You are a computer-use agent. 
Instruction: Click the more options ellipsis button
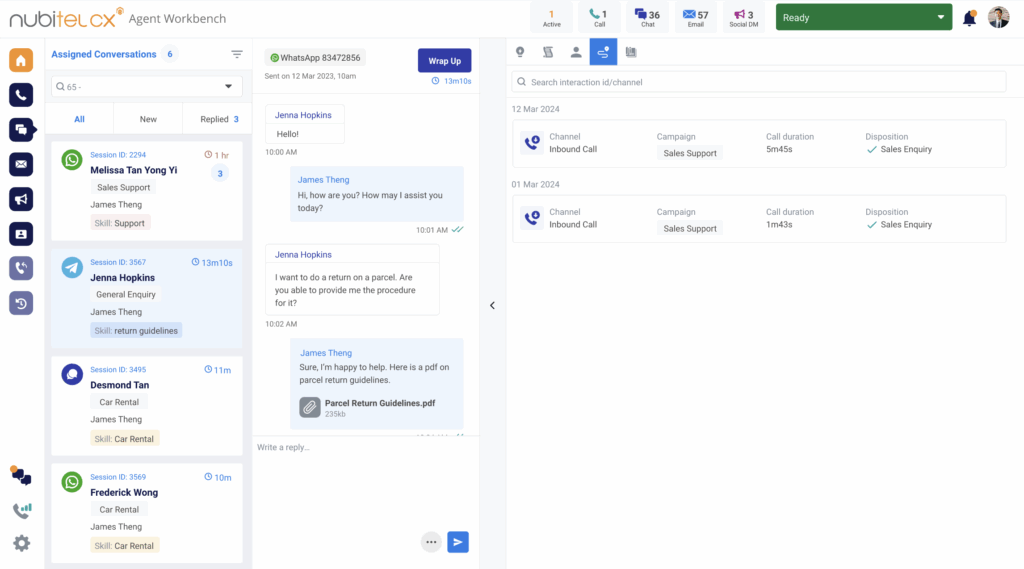[431, 542]
